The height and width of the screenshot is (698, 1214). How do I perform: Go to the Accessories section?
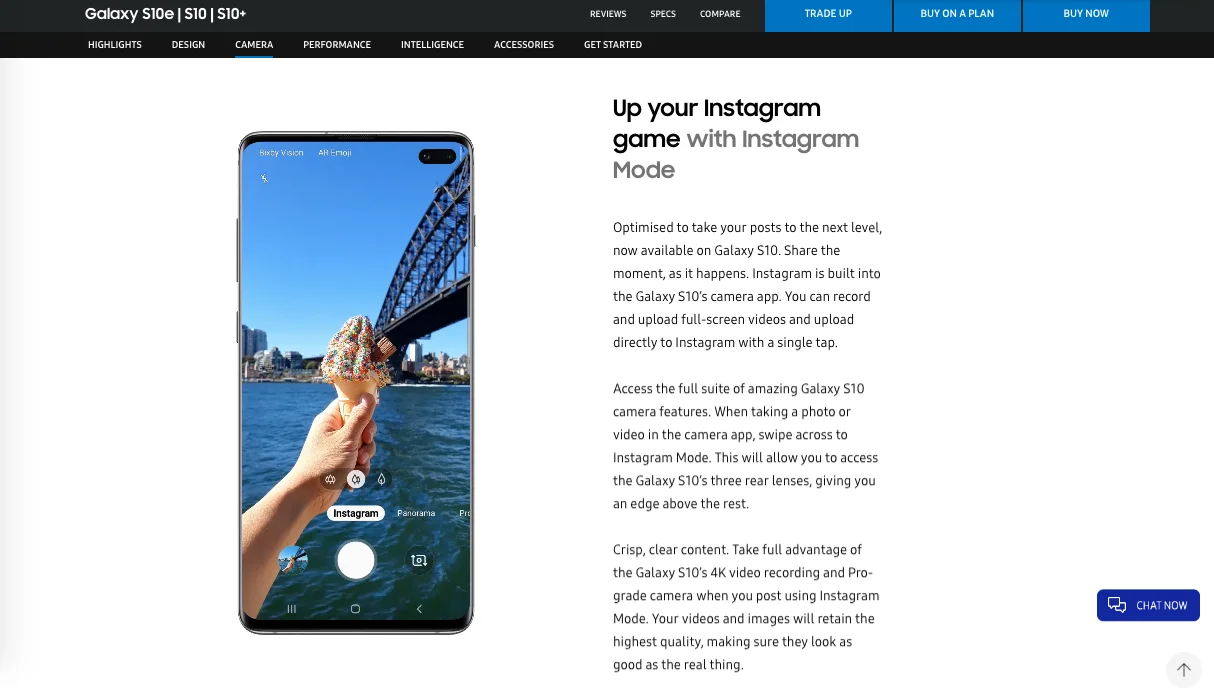[524, 45]
